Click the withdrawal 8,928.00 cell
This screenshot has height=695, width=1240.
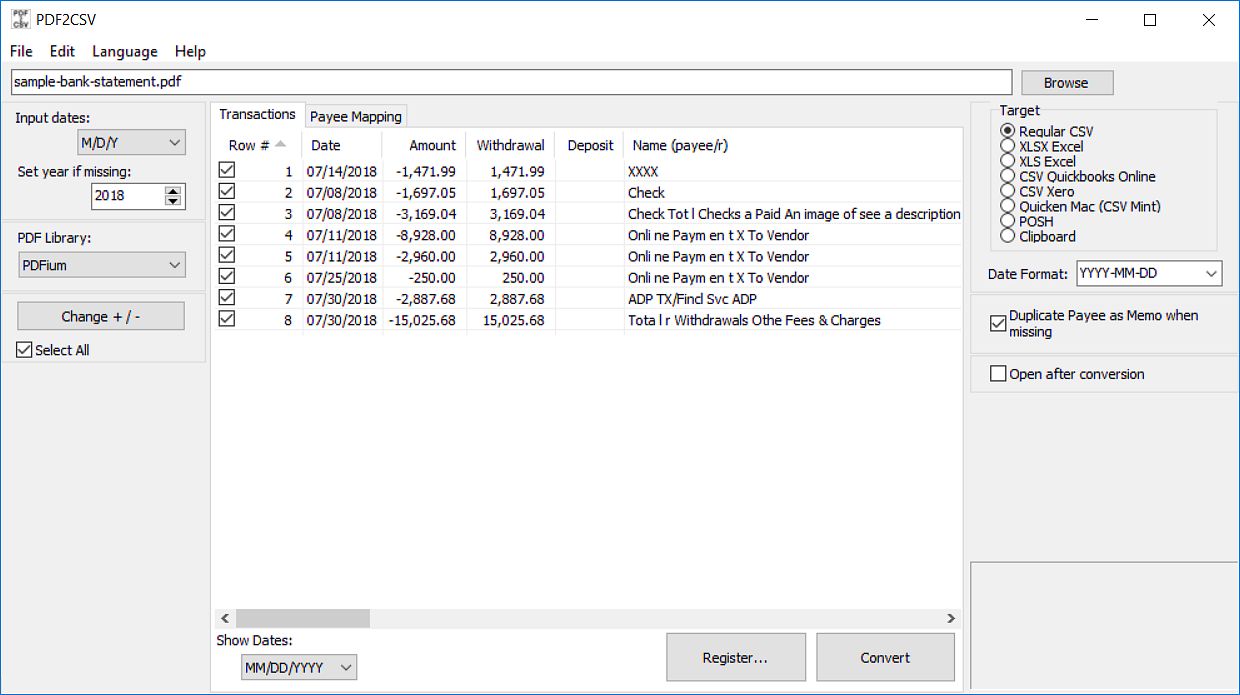click(x=510, y=235)
